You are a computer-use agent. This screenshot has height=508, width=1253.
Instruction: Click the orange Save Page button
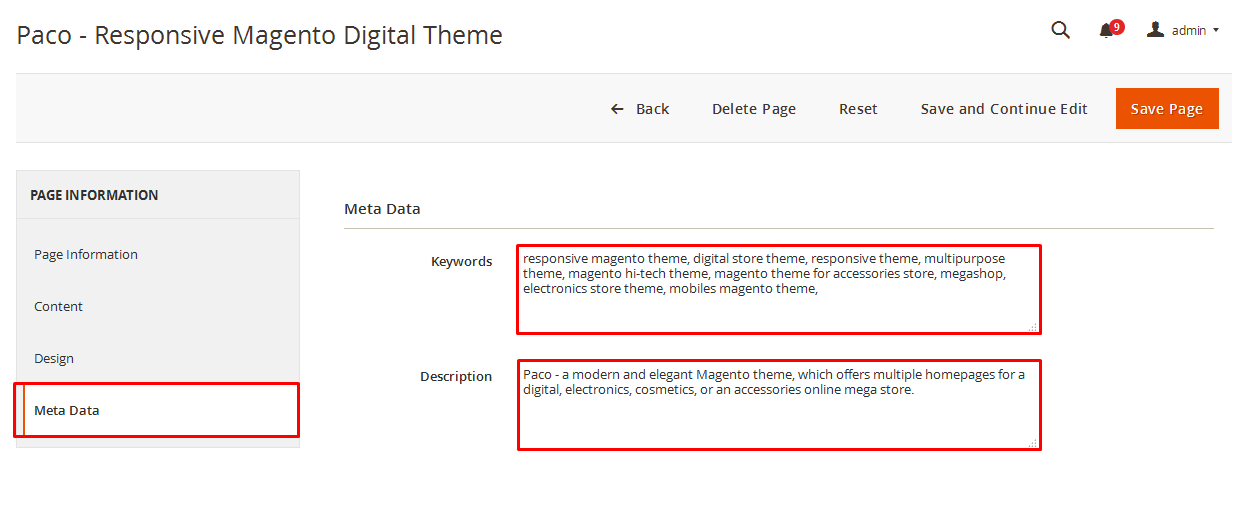[x=1167, y=109]
